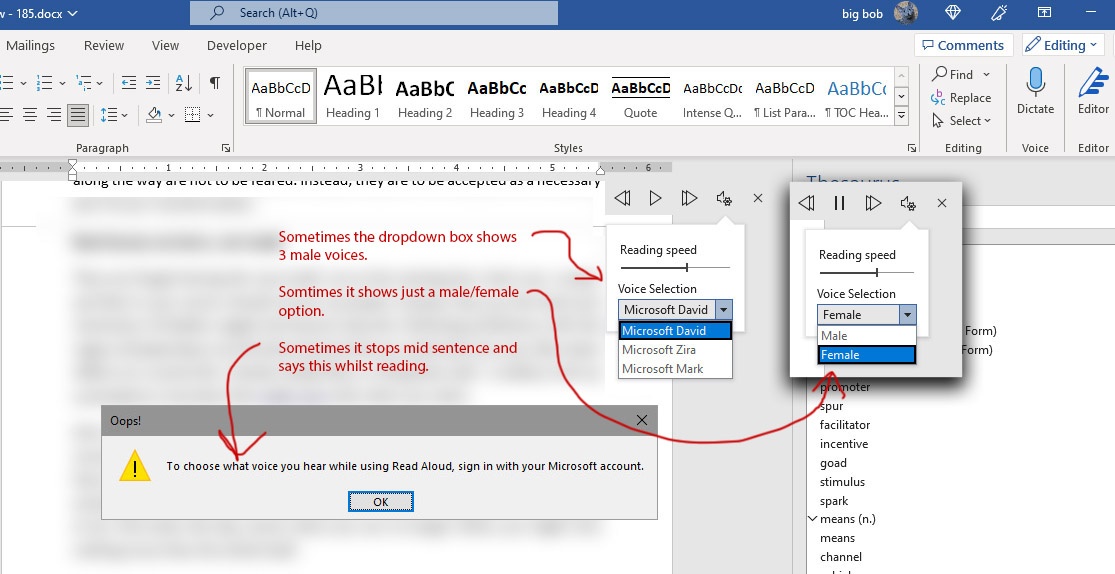
Task: Click the big bob account picture
Action: (905, 13)
